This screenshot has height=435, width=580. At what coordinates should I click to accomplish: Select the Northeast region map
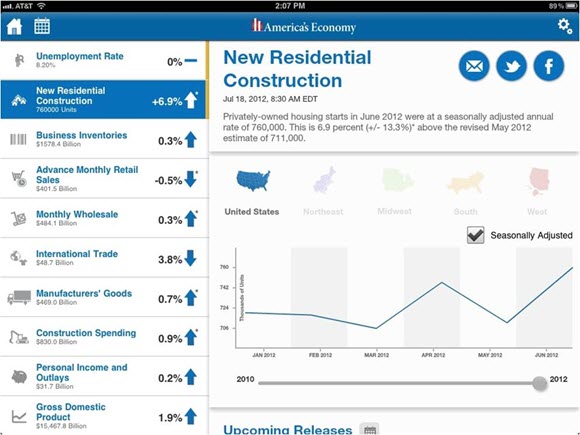(324, 180)
